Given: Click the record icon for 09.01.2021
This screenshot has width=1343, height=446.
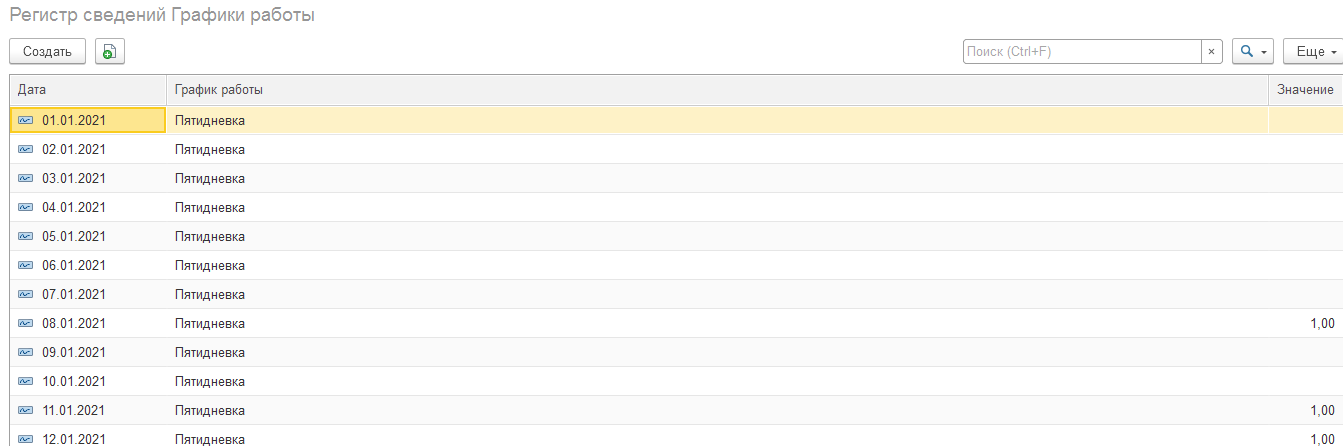Looking at the screenshot, I should pyautogui.click(x=25, y=353).
